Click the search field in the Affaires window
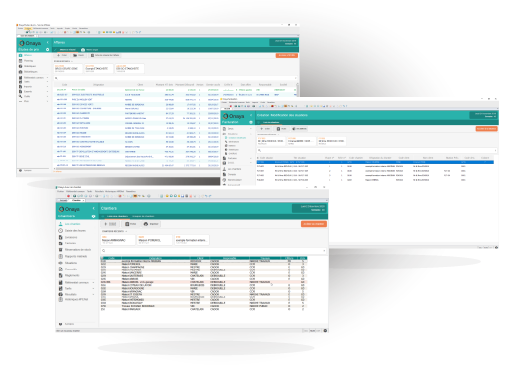 coord(175,78)
